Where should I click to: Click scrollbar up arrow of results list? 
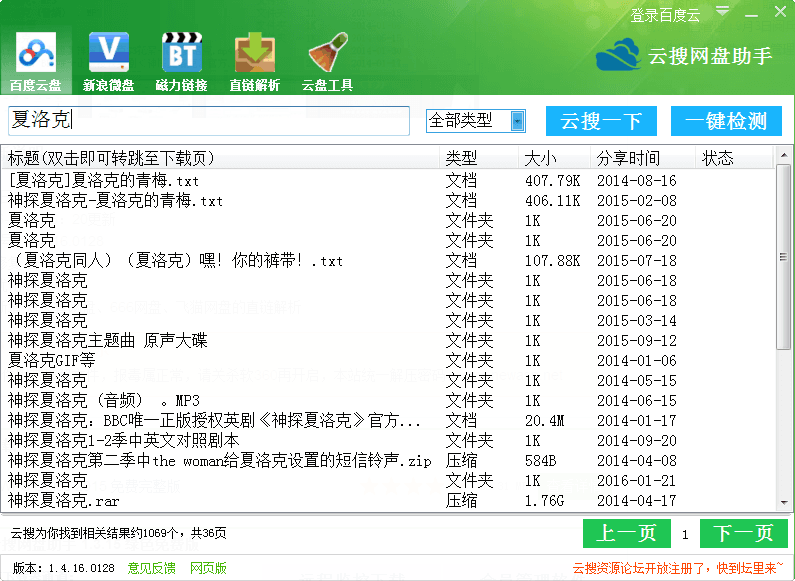click(x=784, y=155)
